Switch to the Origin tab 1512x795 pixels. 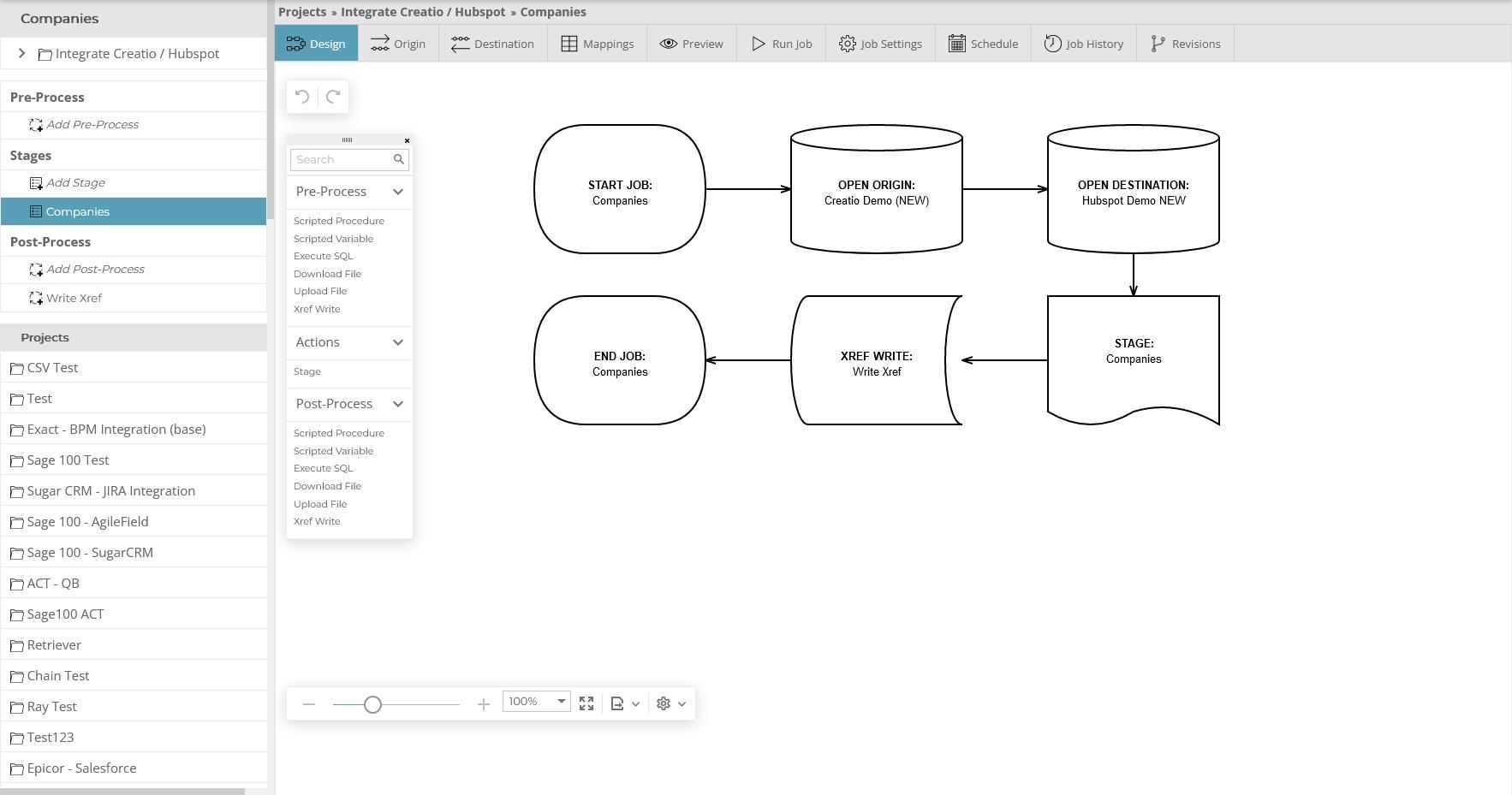[398, 43]
